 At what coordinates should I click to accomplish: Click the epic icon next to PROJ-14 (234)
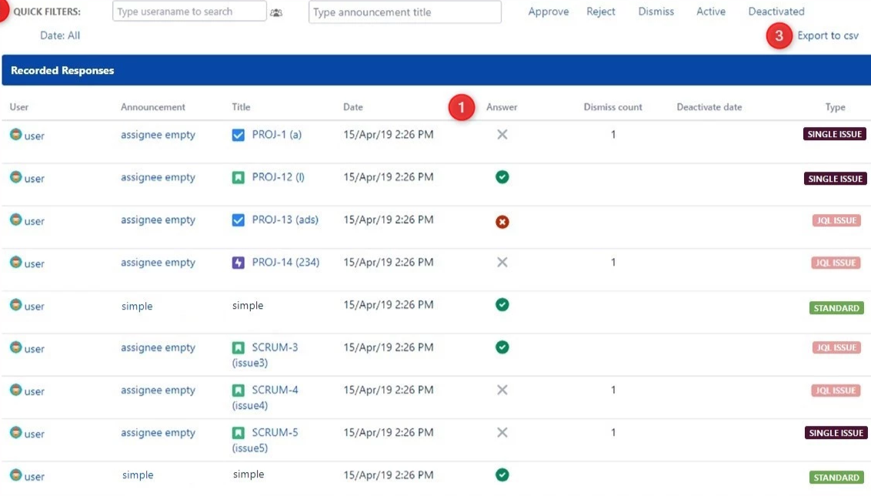[238, 263]
